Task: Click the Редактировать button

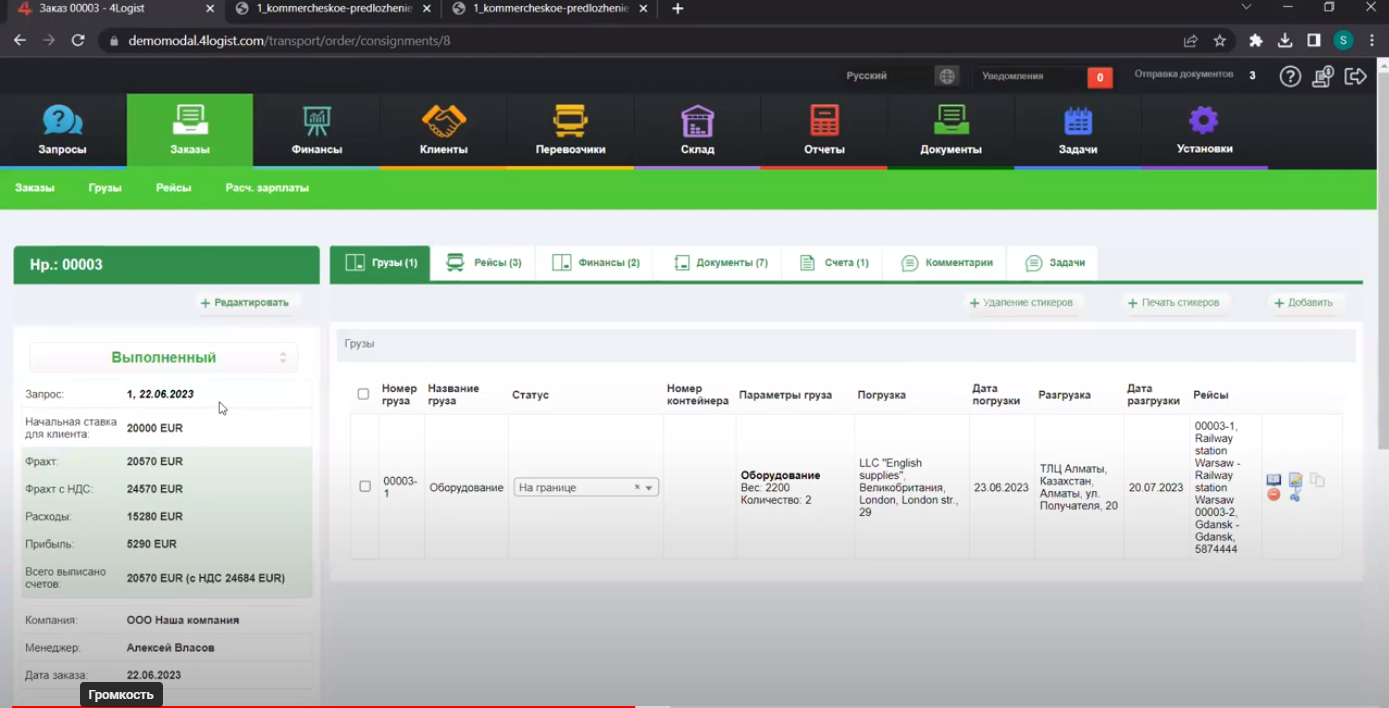Action: (x=245, y=302)
